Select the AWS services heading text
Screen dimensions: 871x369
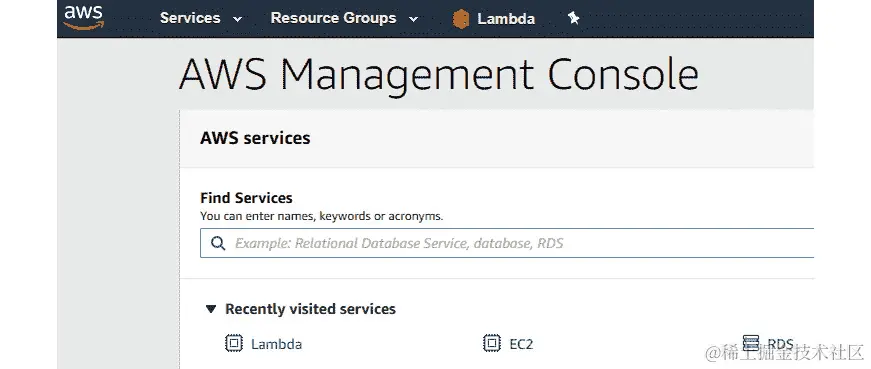[255, 138]
